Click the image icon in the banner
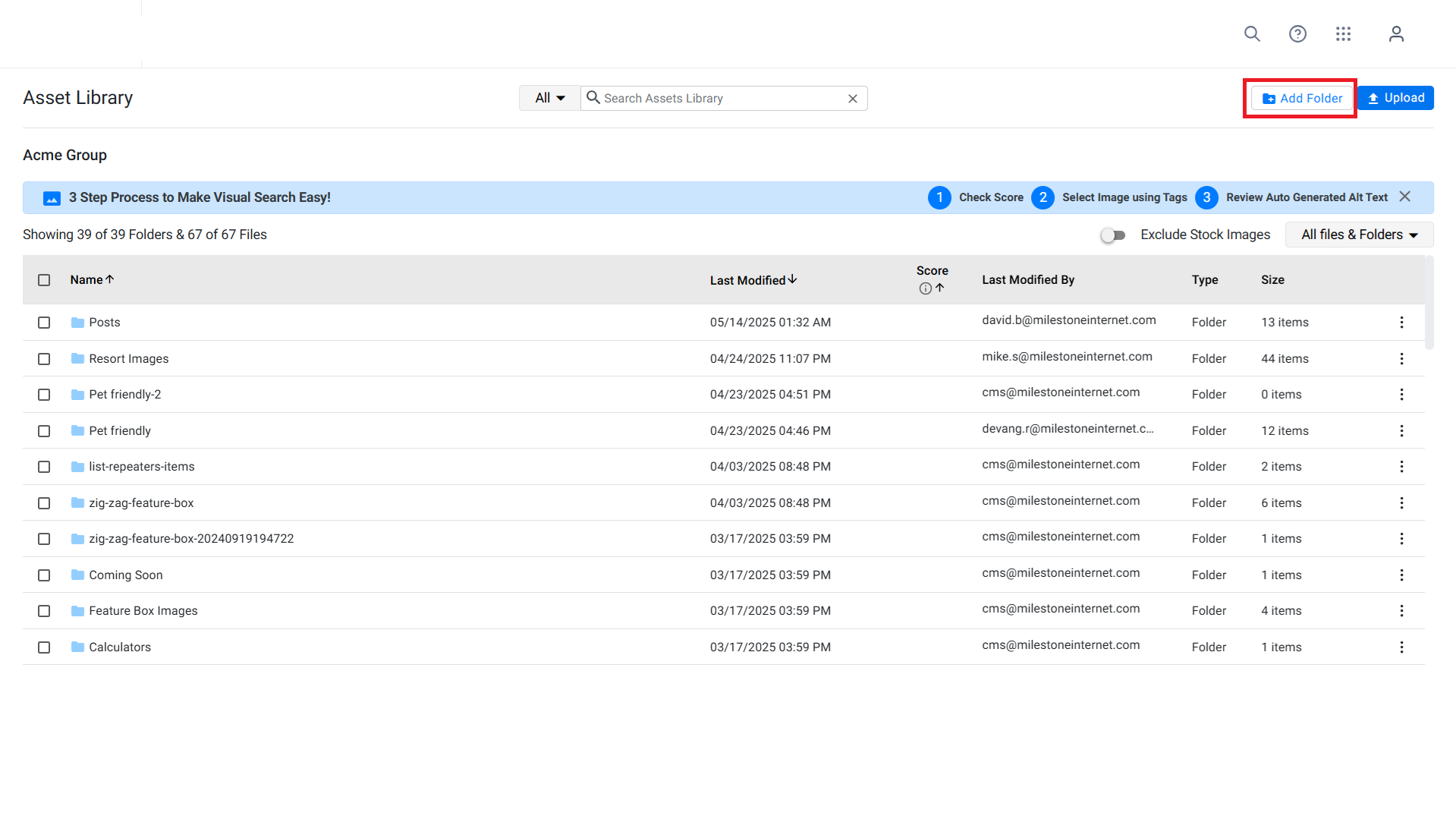The height and width of the screenshot is (819, 1456). click(x=52, y=198)
